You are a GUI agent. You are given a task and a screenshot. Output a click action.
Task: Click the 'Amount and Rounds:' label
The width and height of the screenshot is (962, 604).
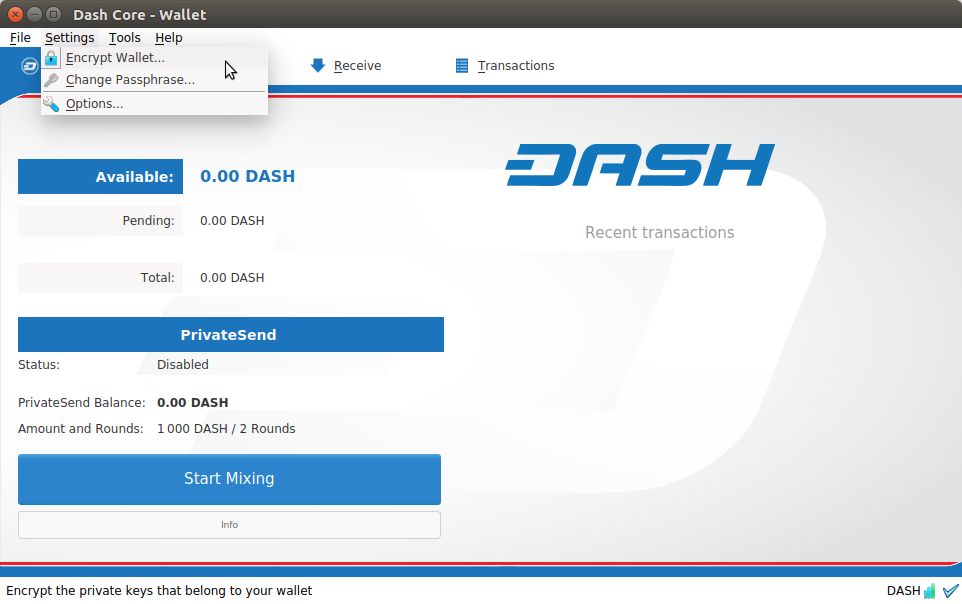(x=80, y=429)
